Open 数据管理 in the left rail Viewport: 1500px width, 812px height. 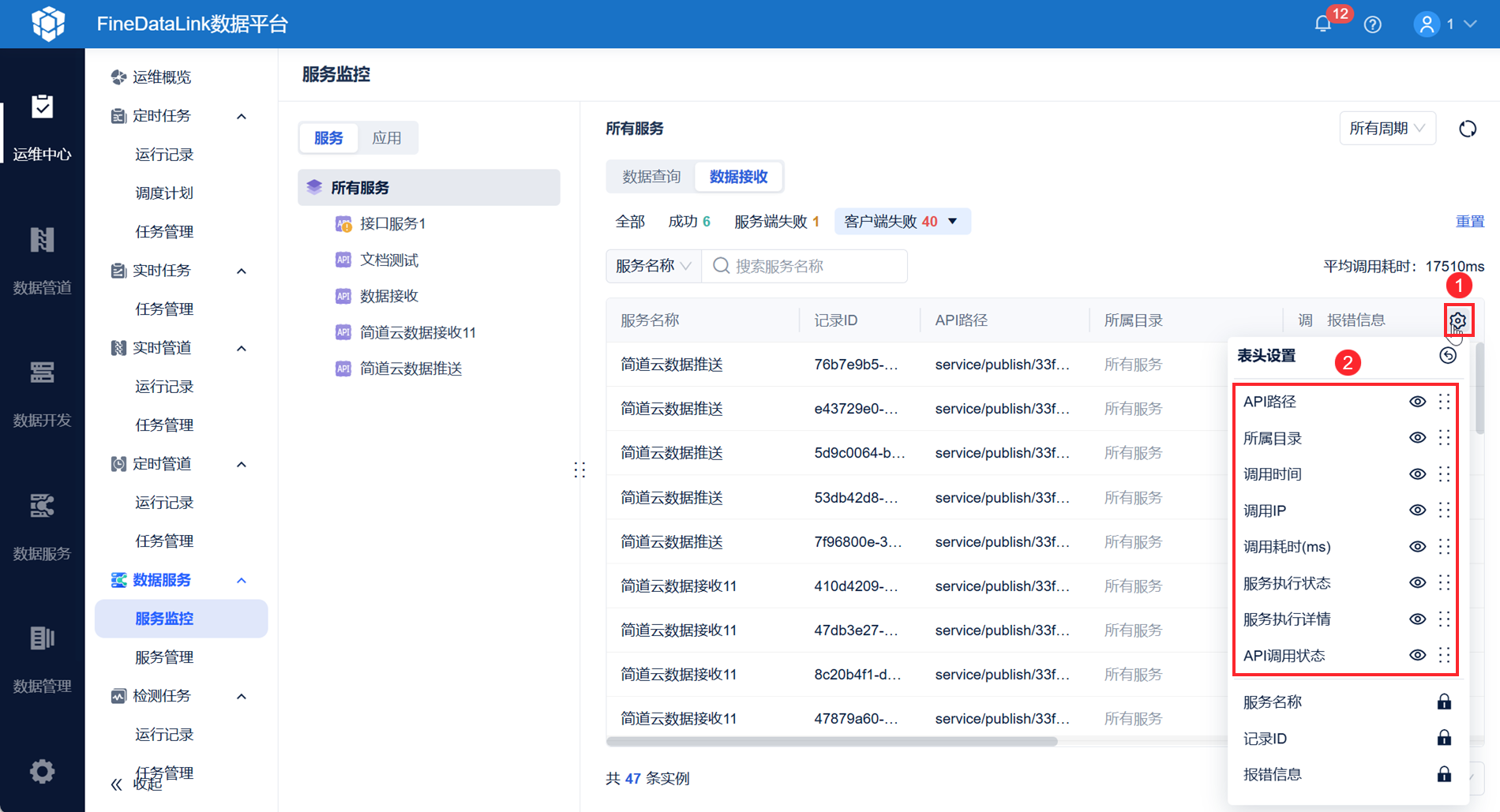42,659
